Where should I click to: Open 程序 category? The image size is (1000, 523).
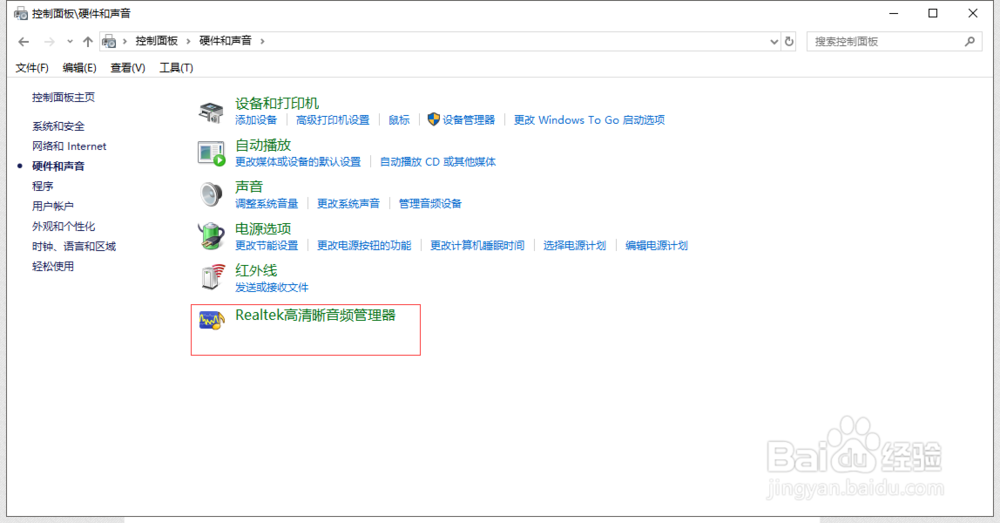point(43,186)
